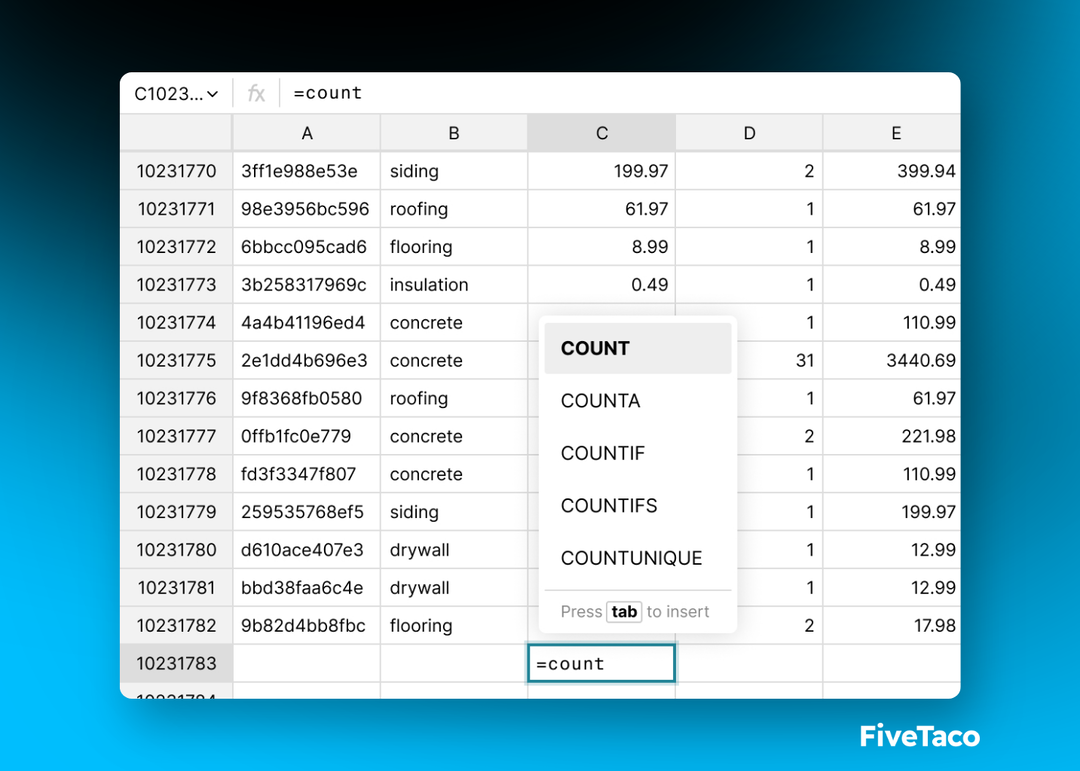Image resolution: width=1080 pixels, height=771 pixels.
Task: Select cell with value 3440.69
Action: click(891, 361)
